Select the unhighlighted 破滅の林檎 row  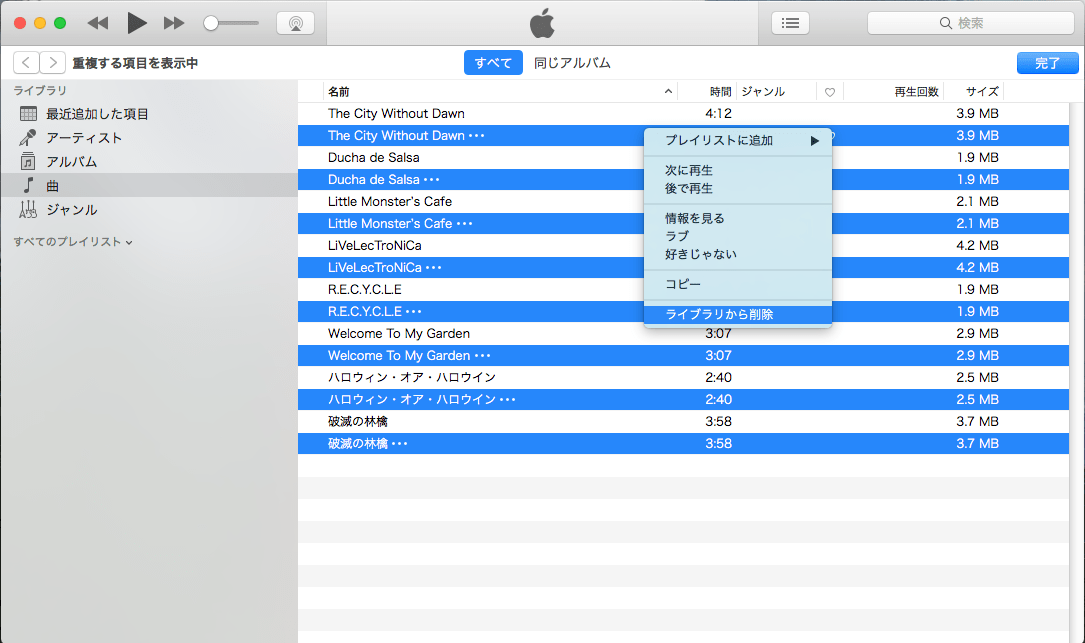coord(683,422)
